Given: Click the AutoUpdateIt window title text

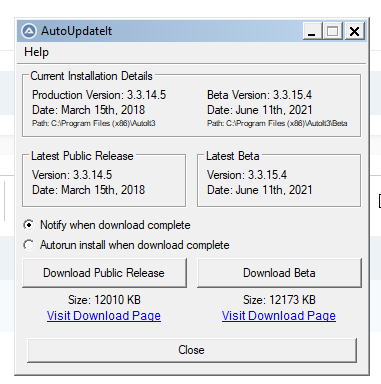Looking at the screenshot, I should (77, 31).
